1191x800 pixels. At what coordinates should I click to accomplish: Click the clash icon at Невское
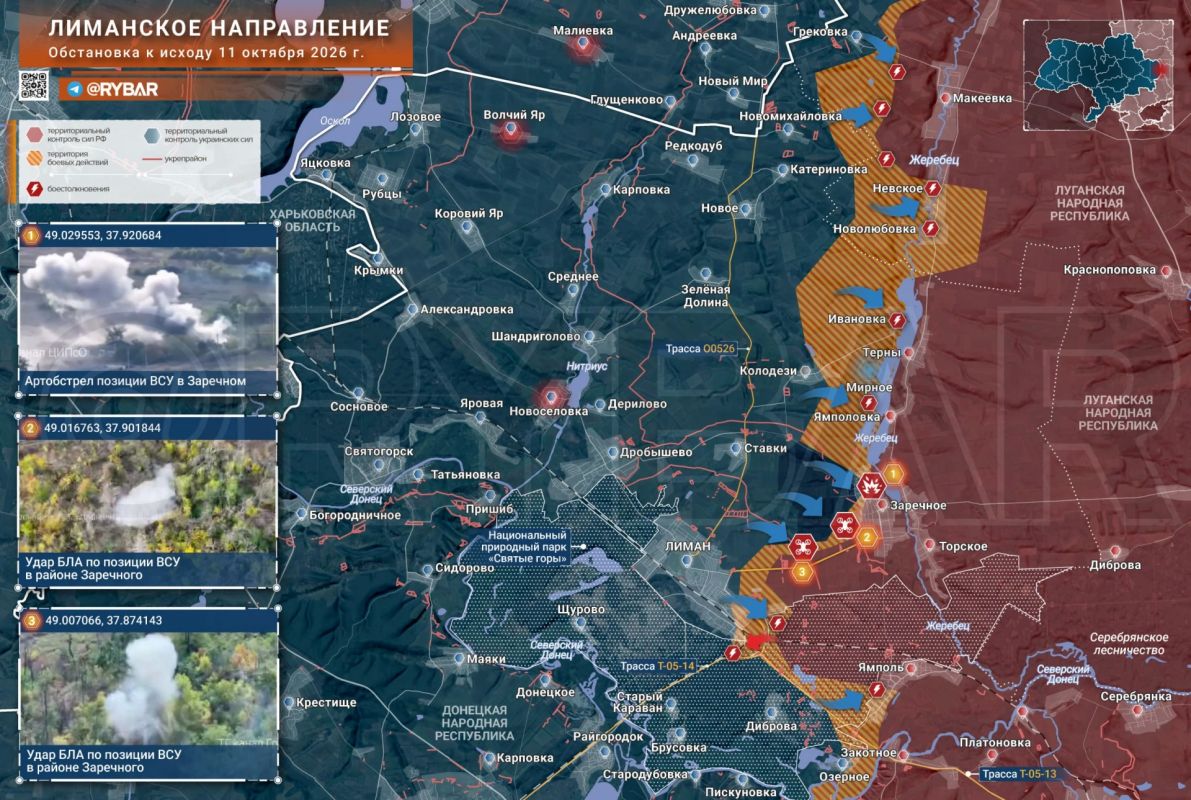[933, 188]
